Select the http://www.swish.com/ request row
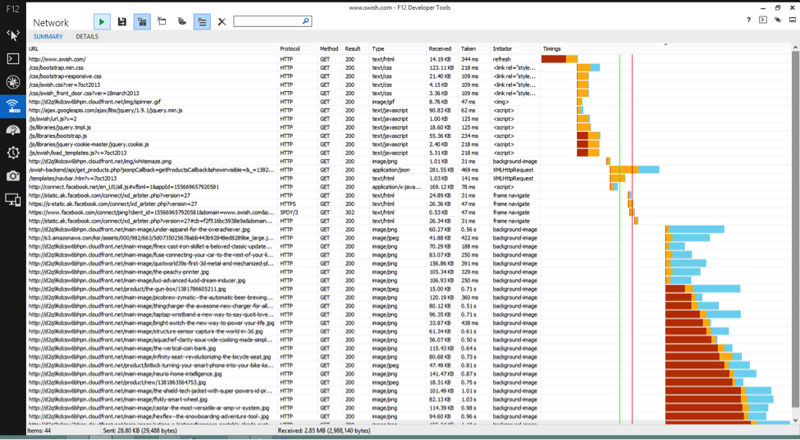The height and width of the screenshot is (440, 800). point(409,59)
